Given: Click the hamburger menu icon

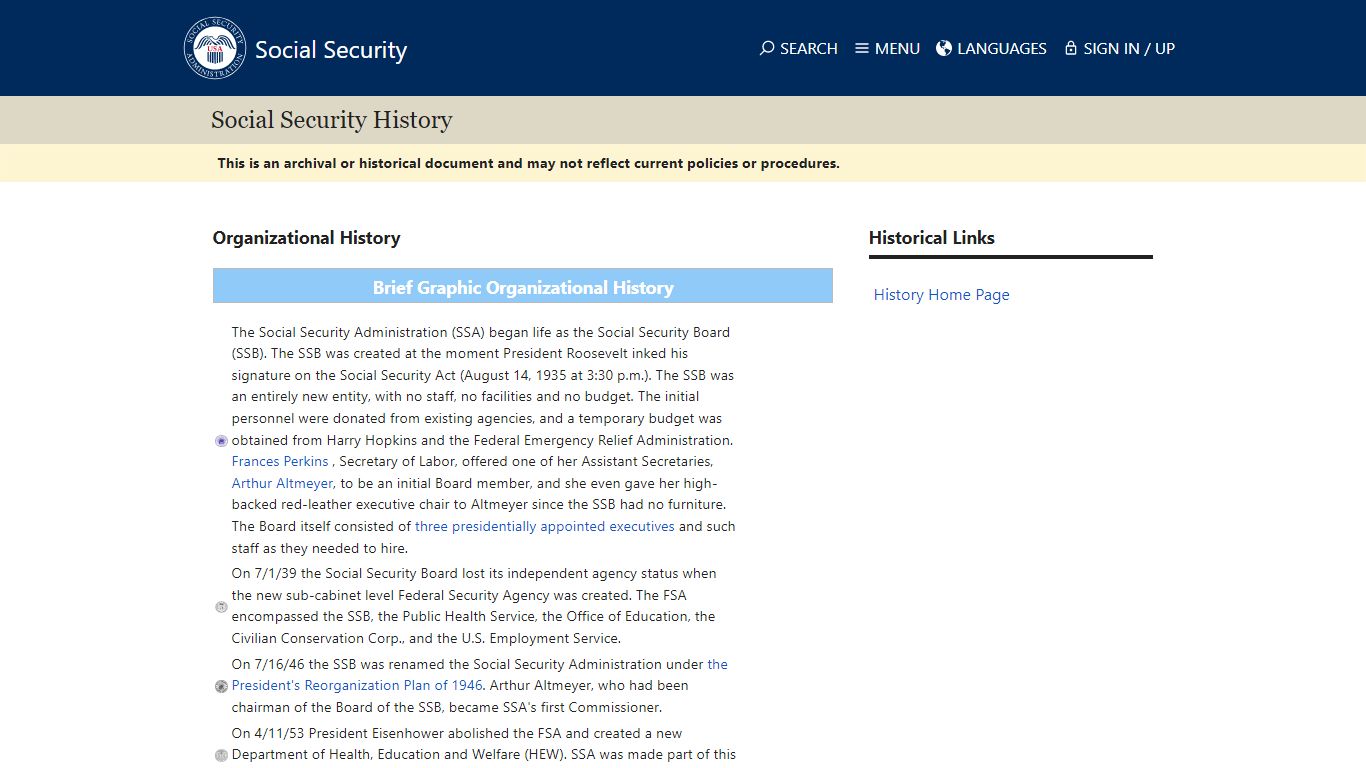Looking at the screenshot, I should coord(862,48).
